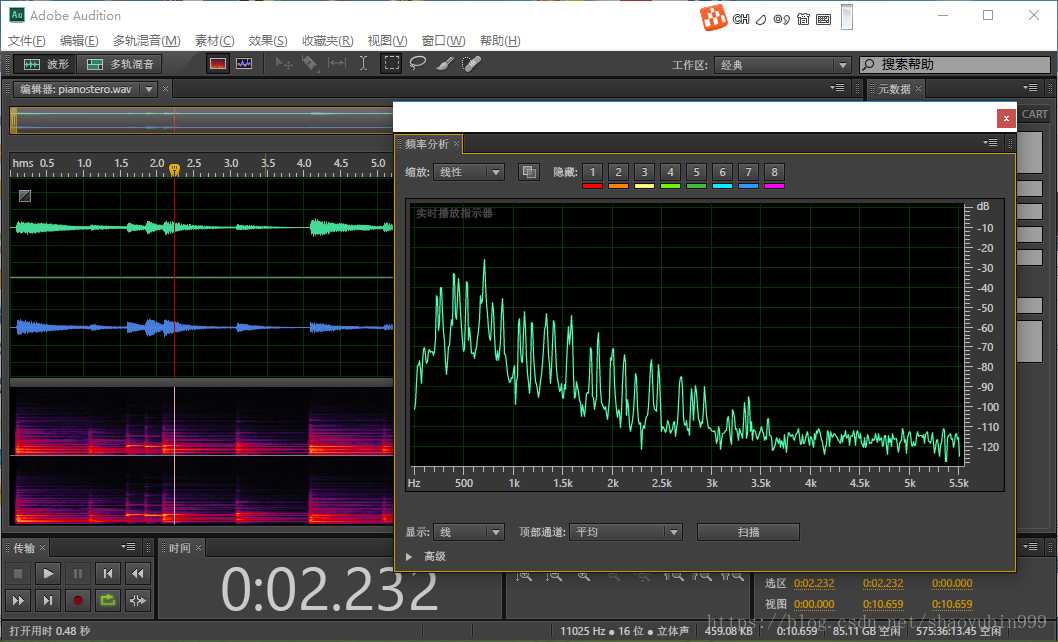Toggle the spectral pitch display icon

pos(244,63)
